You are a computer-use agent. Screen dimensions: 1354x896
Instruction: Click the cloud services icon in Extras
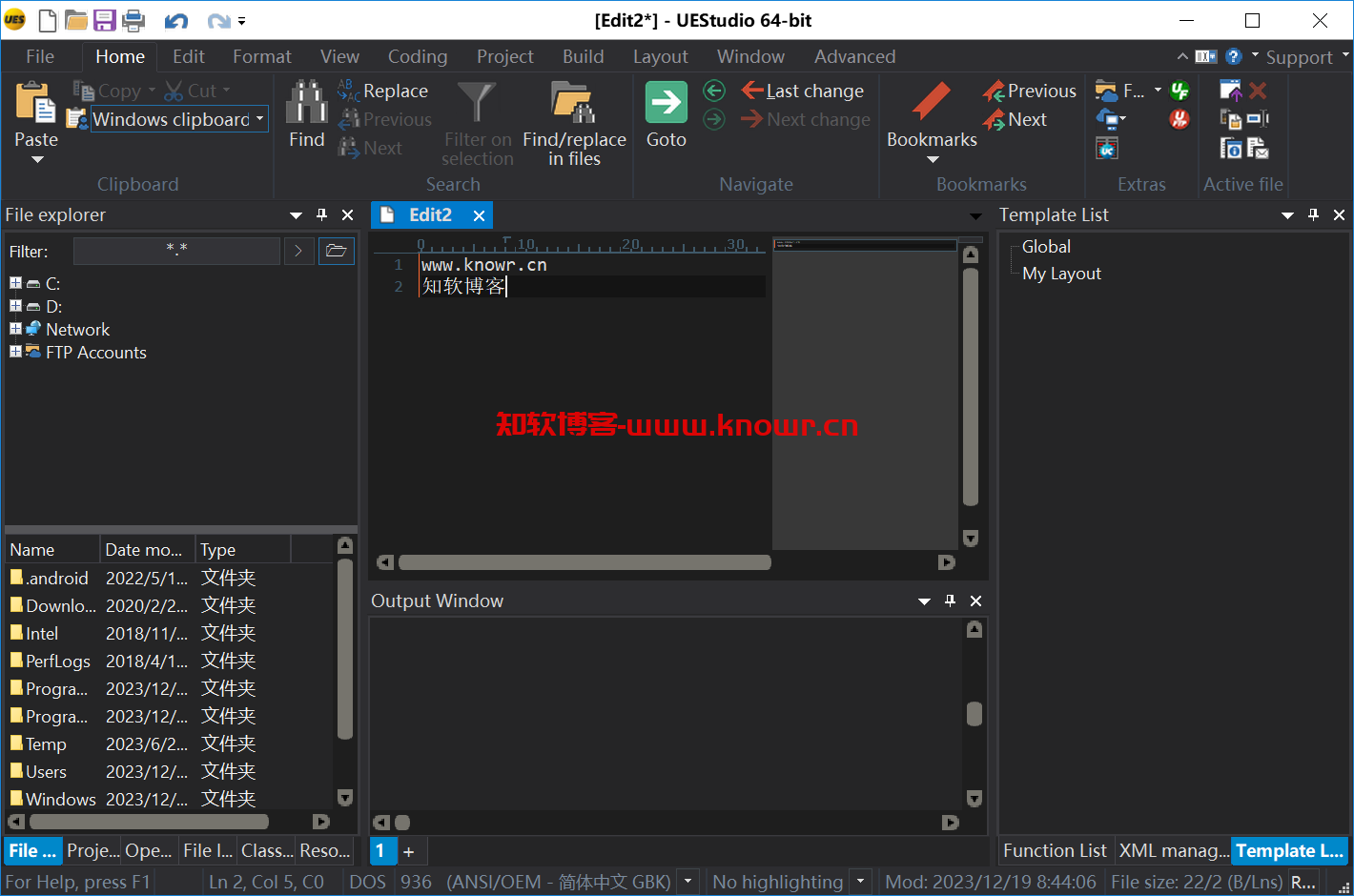pyautogui.click(x=1109, y=119)
